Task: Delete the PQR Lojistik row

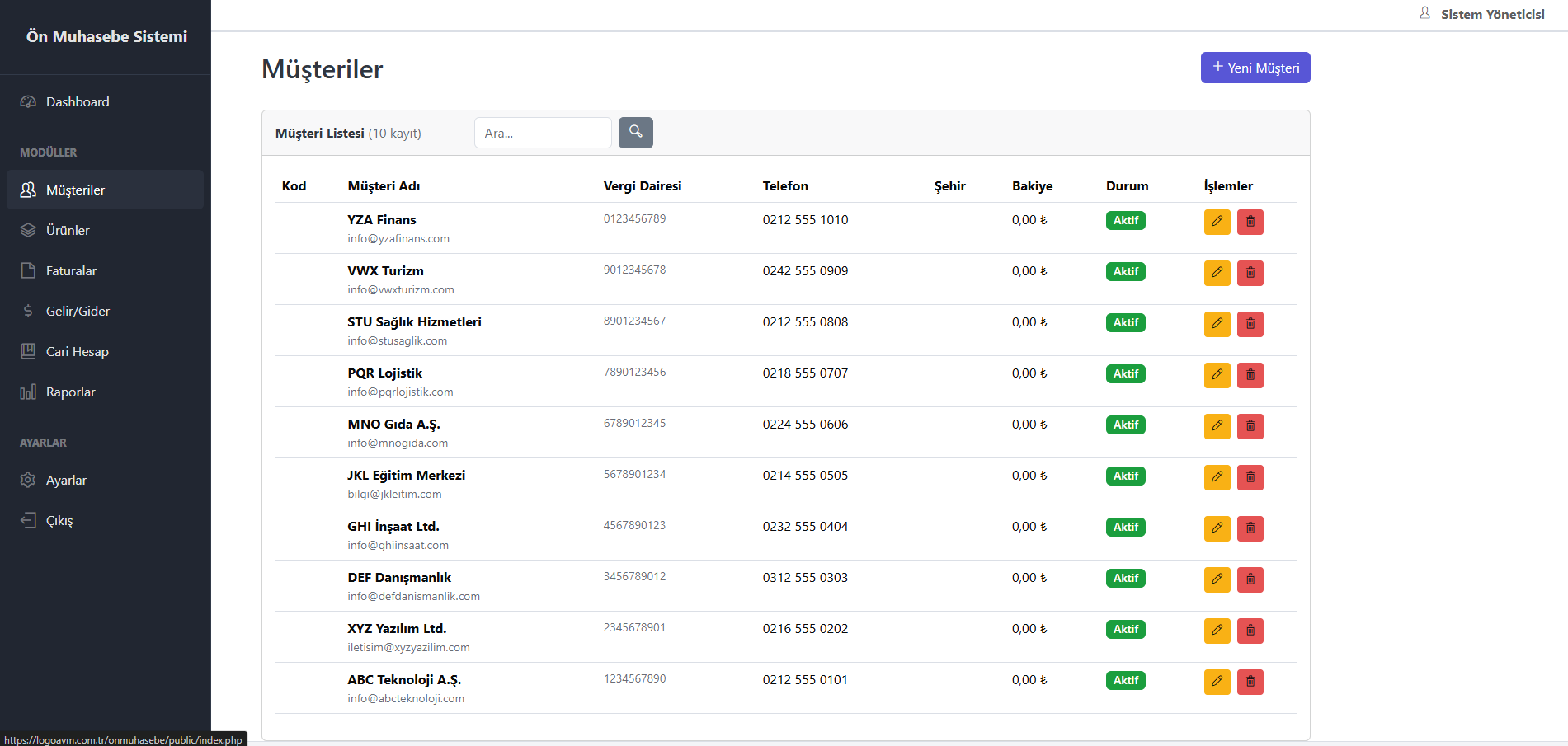Action: coord(1250,375)
